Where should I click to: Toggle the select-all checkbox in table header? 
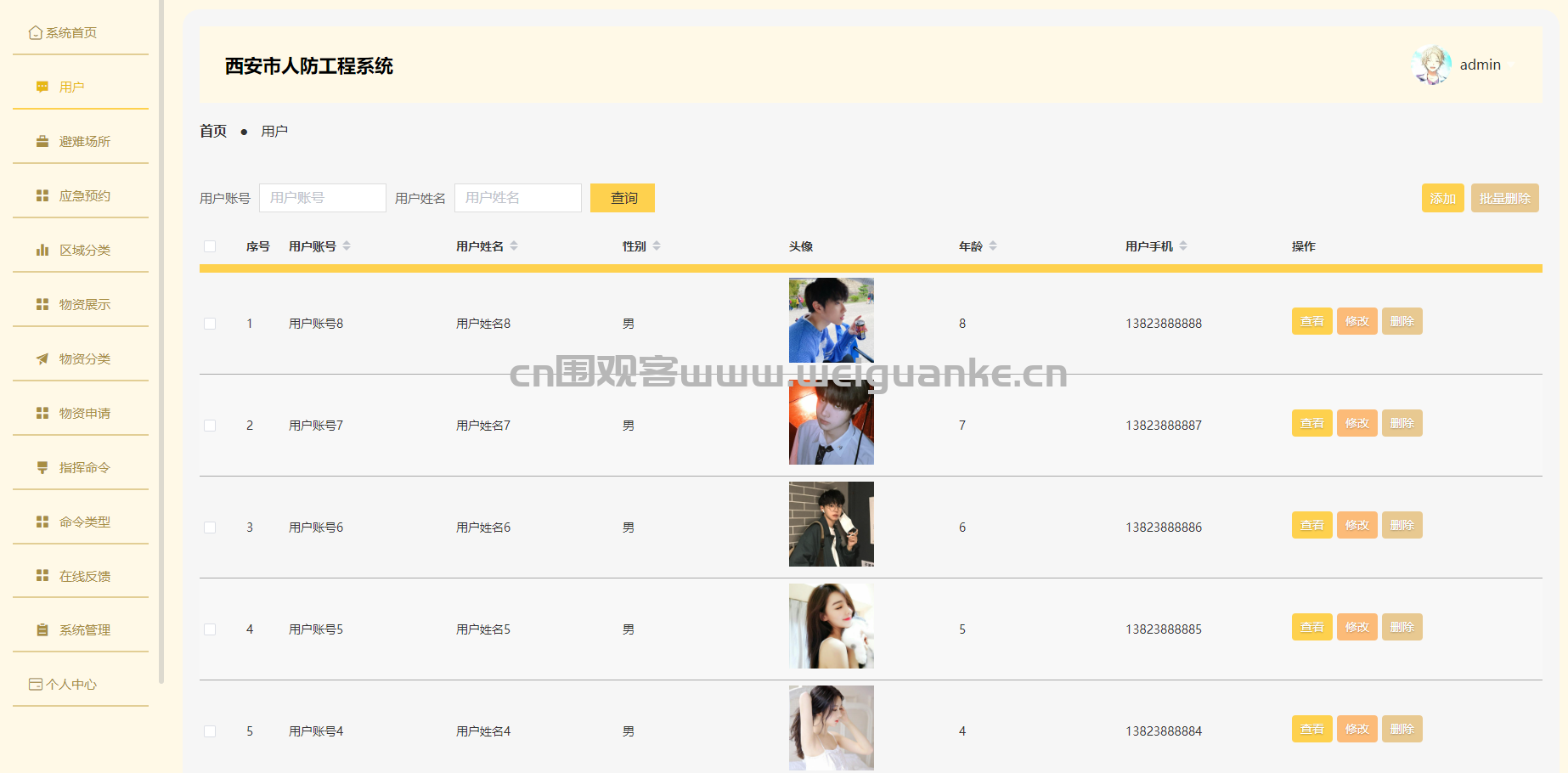[x=210, y=246]
